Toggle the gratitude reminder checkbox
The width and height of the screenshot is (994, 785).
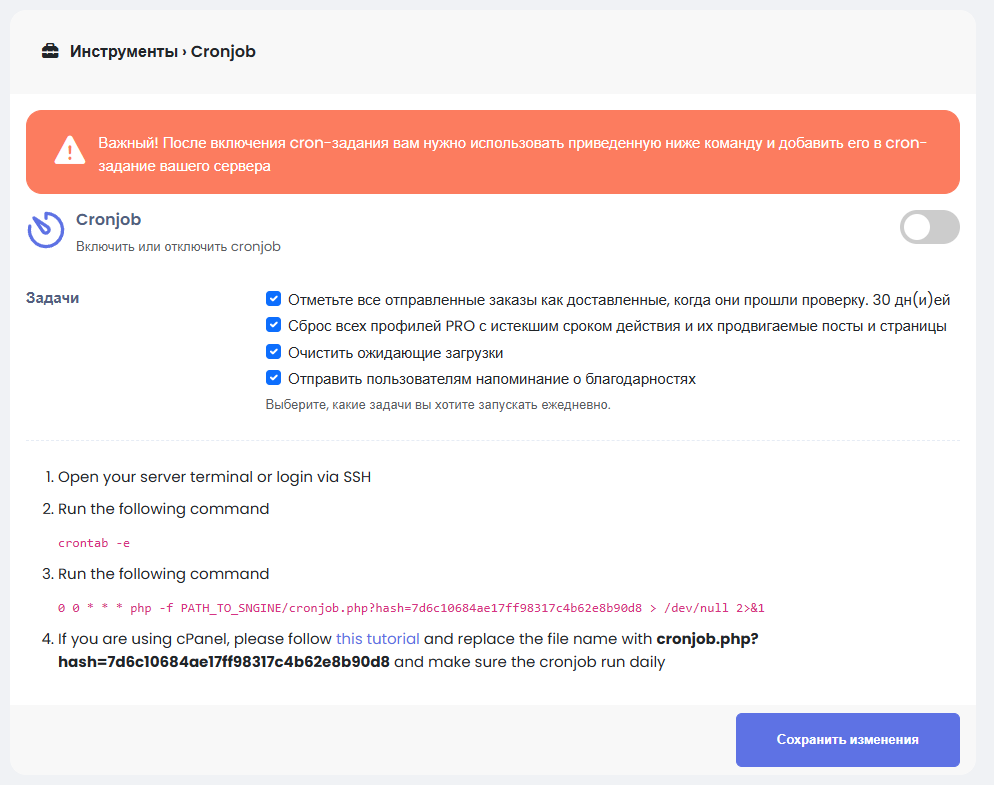point(273,378)
